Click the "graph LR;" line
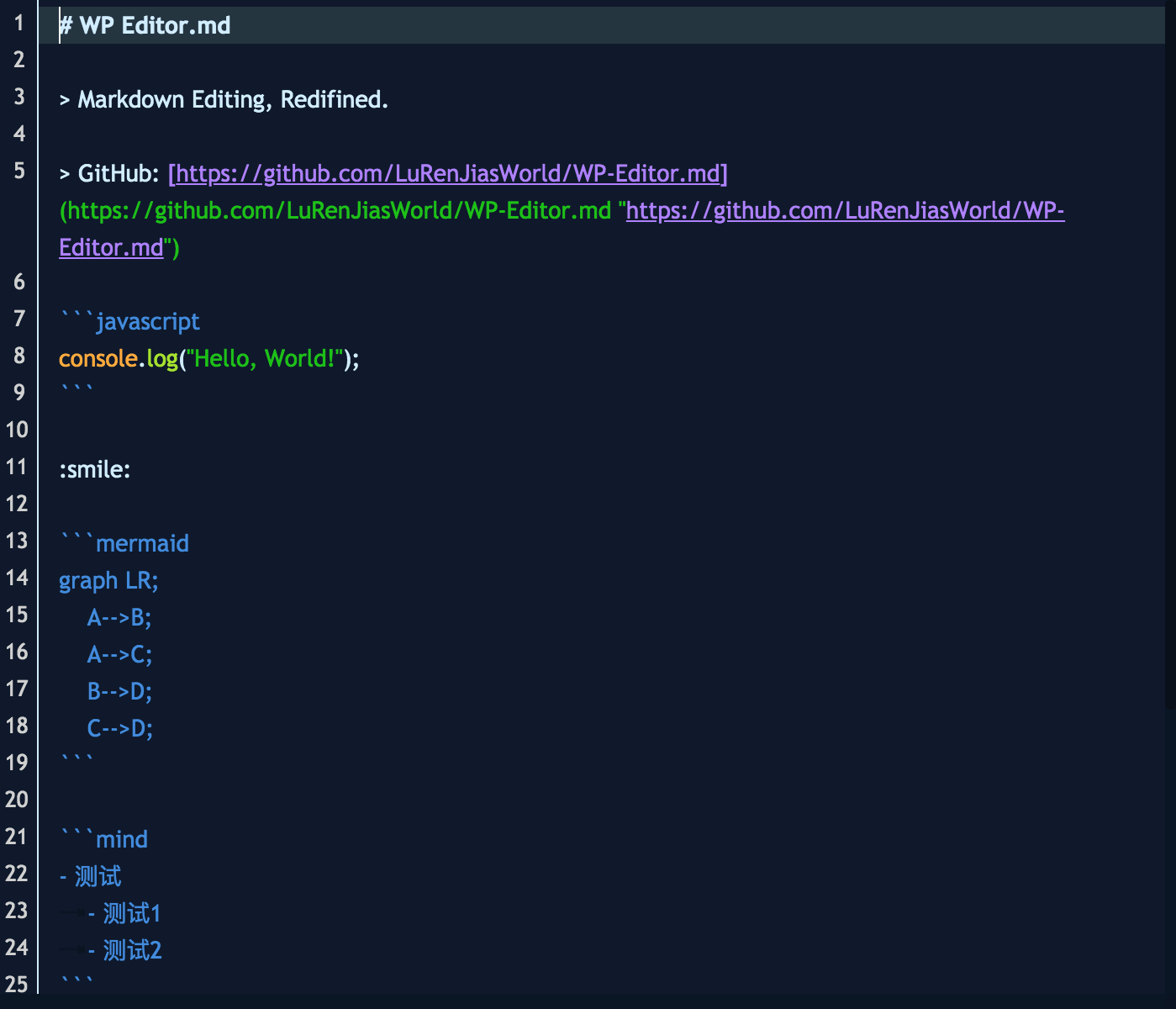The width and height of the screenshot is (1176, 1009). coord(108,580)
